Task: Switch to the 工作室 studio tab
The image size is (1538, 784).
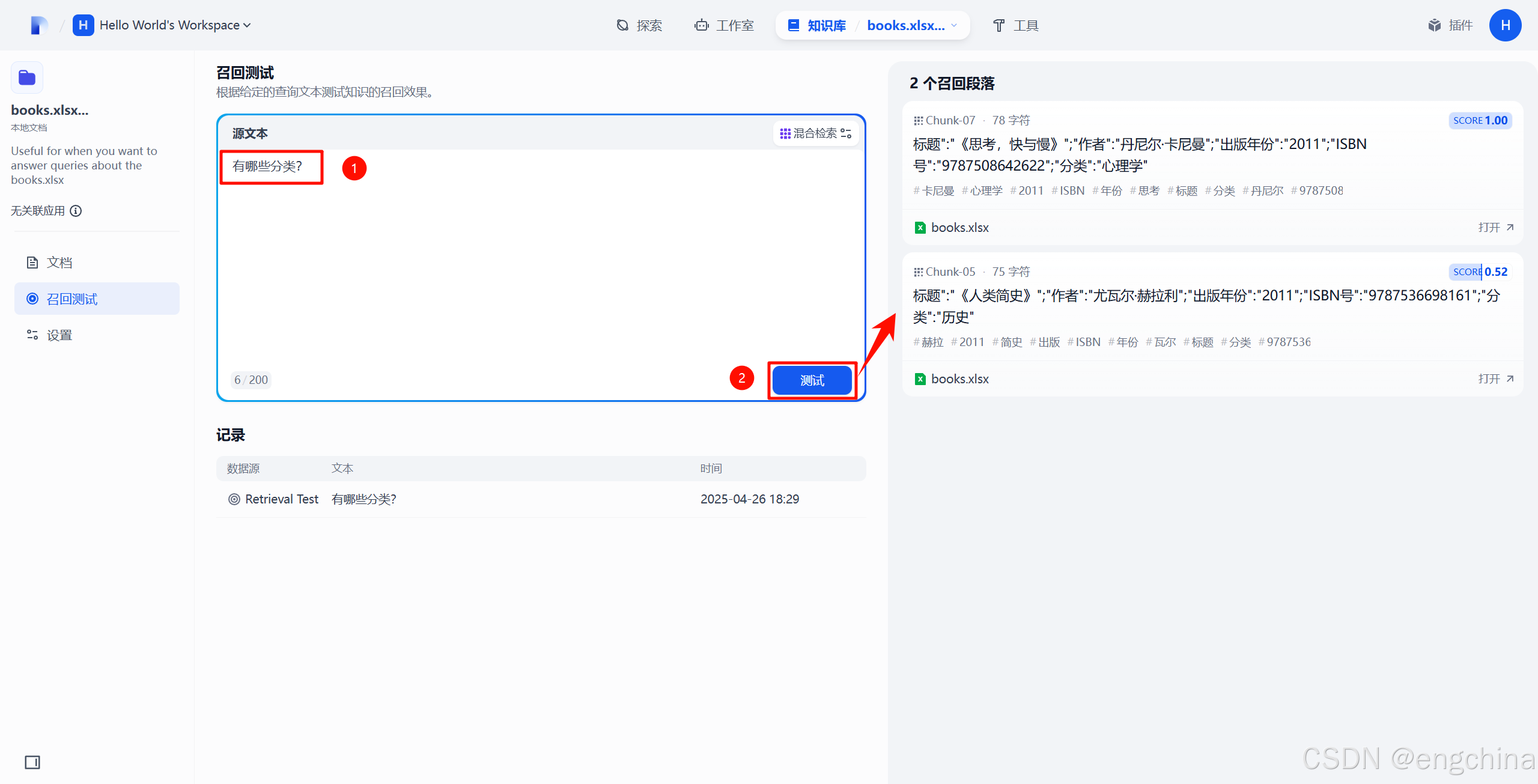Action: coord(724,25)
